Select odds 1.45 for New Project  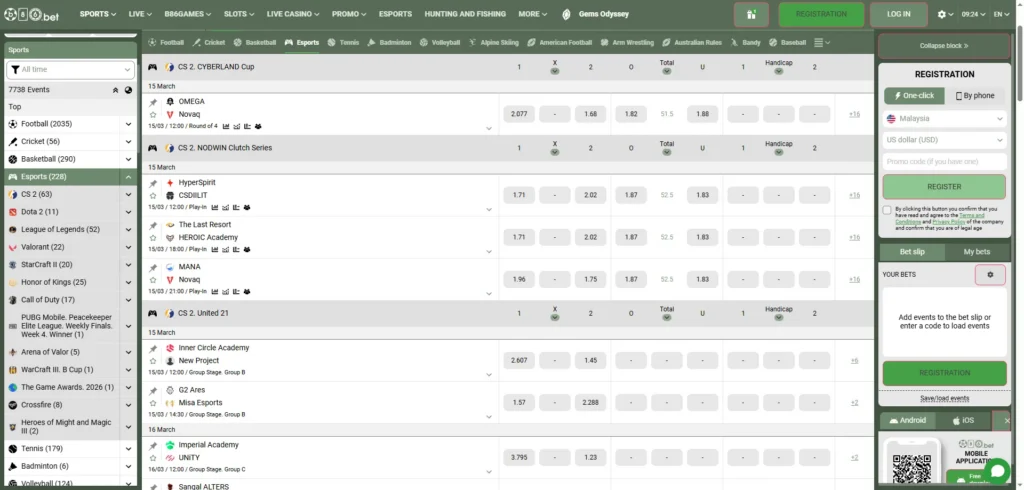tap(590, 361)
